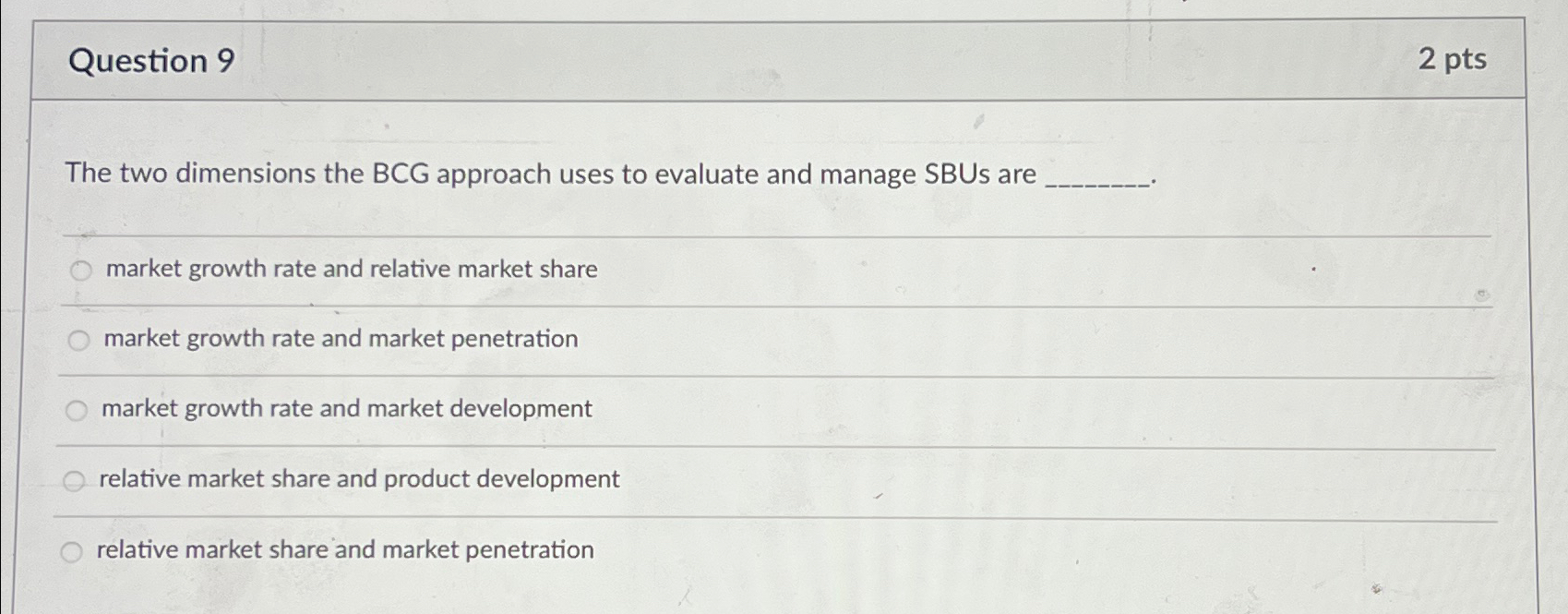Click the answer text market growth rate and market penetration
The width and height of the screenshot is (1568, 614).
pyautogui.click(x=341, y=339)
